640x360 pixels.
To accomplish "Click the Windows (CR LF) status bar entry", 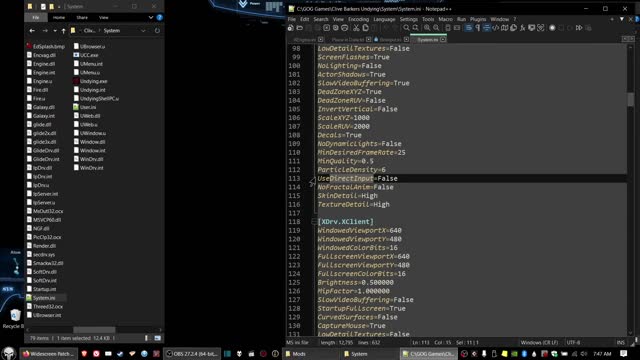I will click(539, 342).
